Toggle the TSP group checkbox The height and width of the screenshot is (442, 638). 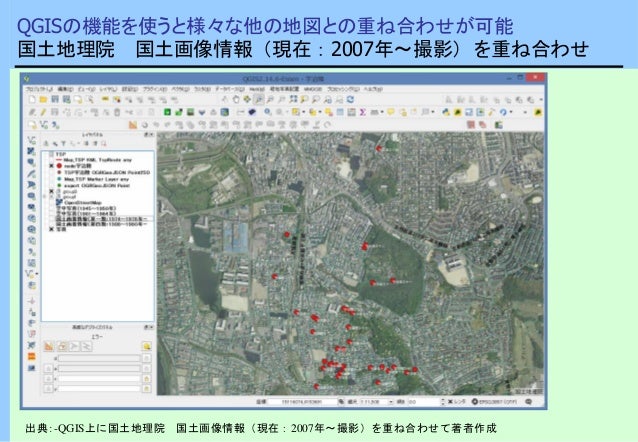pos(52,154)
